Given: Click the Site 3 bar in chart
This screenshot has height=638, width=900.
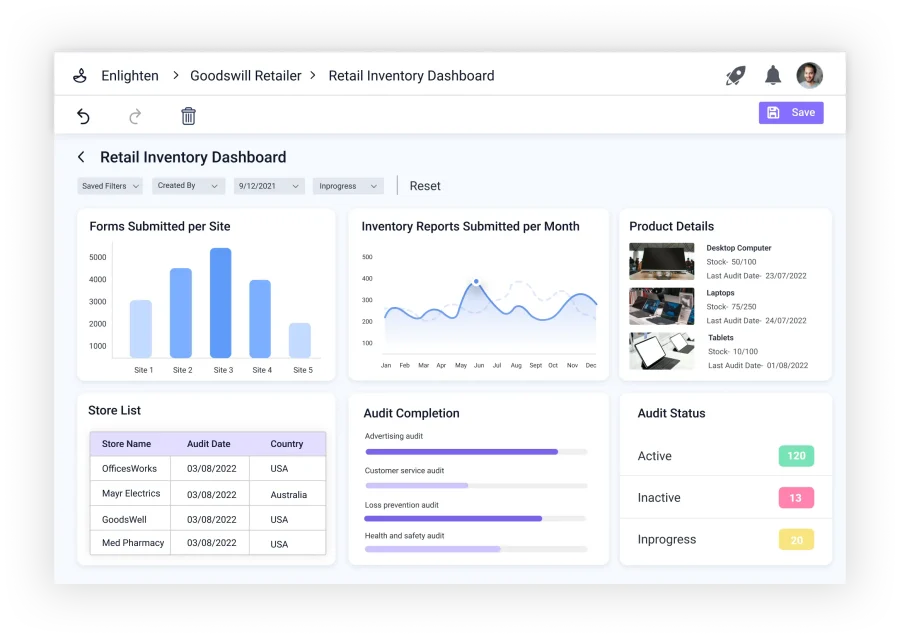Looking at the screenshot, I should [x=221, y=303].
